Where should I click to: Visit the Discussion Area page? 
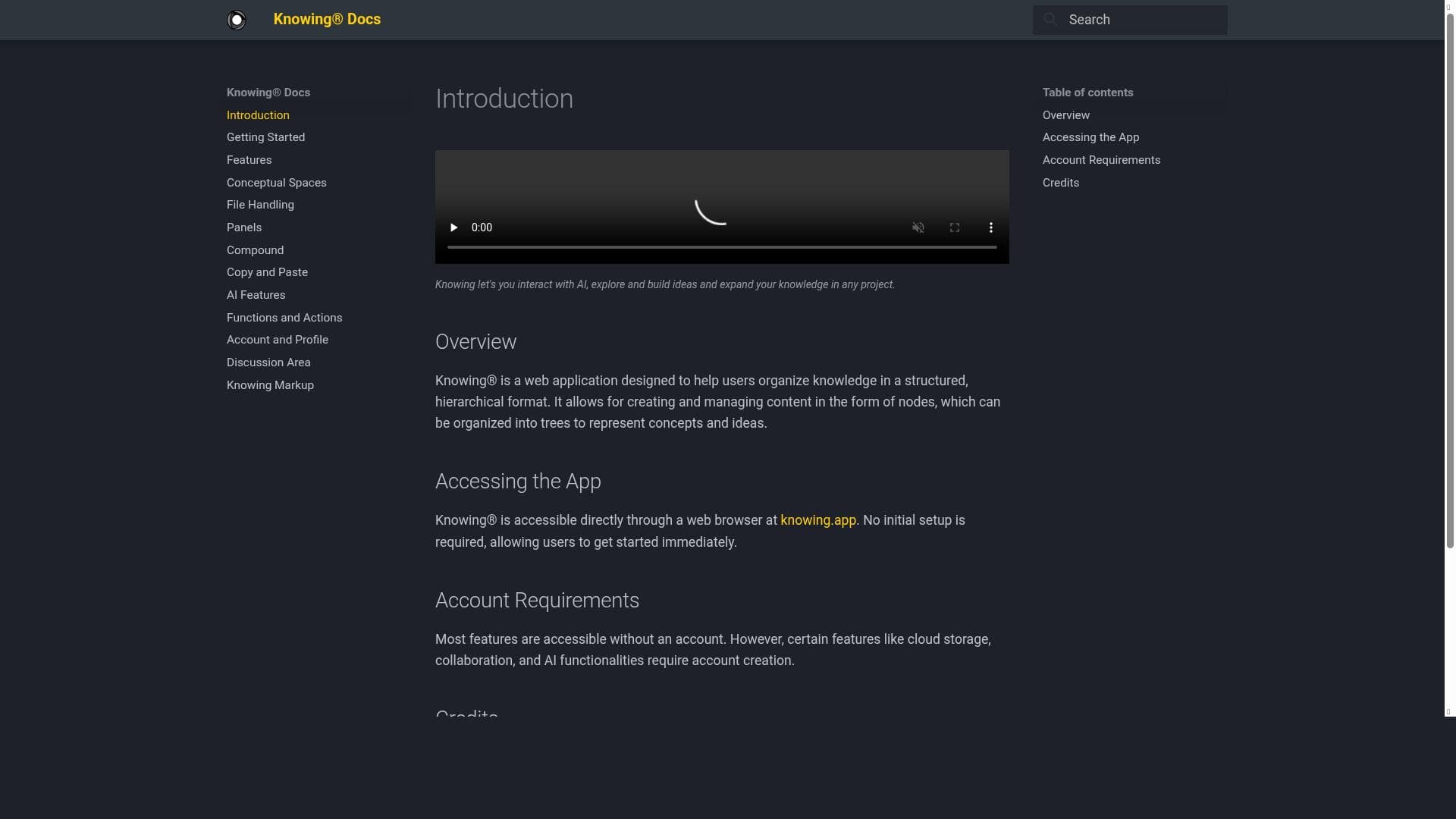coord(268,362)
